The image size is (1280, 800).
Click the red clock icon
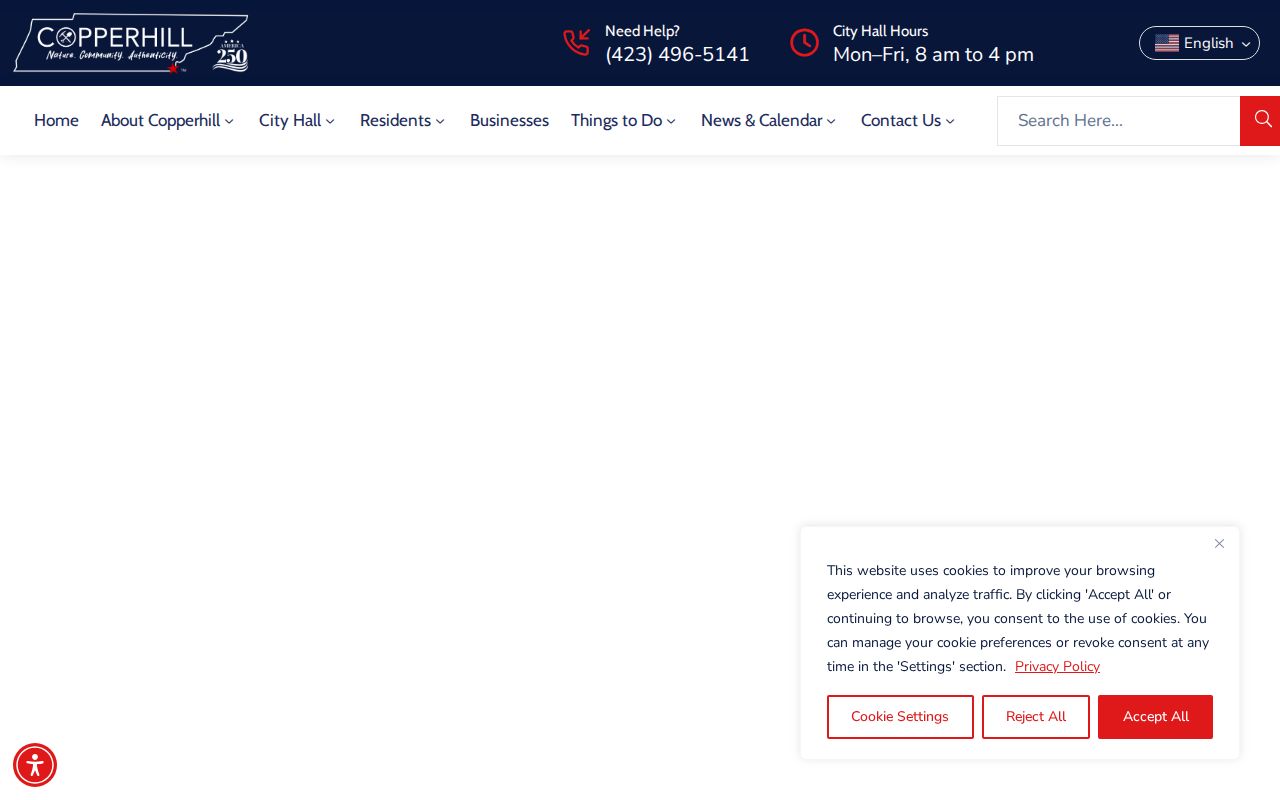tap(804, 43)
